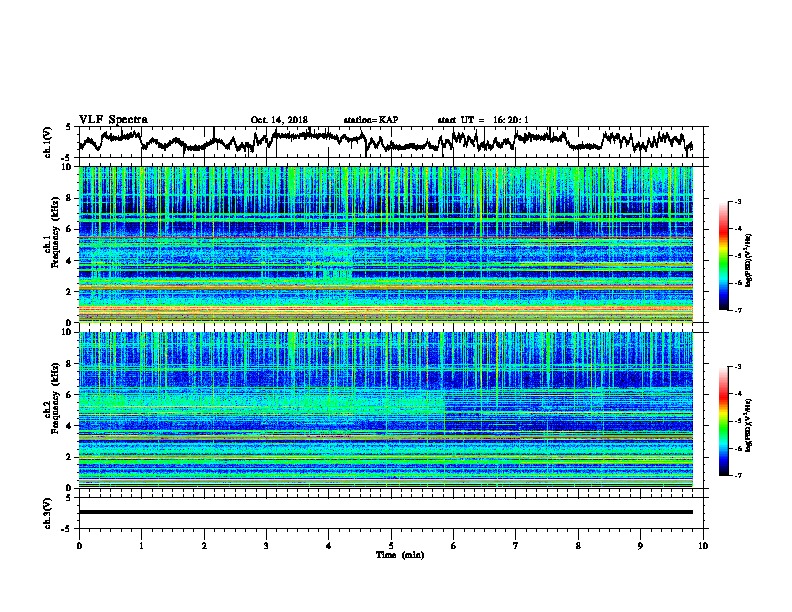Click the ch.1 color bar log(PSD) label
This screenshot has height=612, width=792.
click(748, 260)
